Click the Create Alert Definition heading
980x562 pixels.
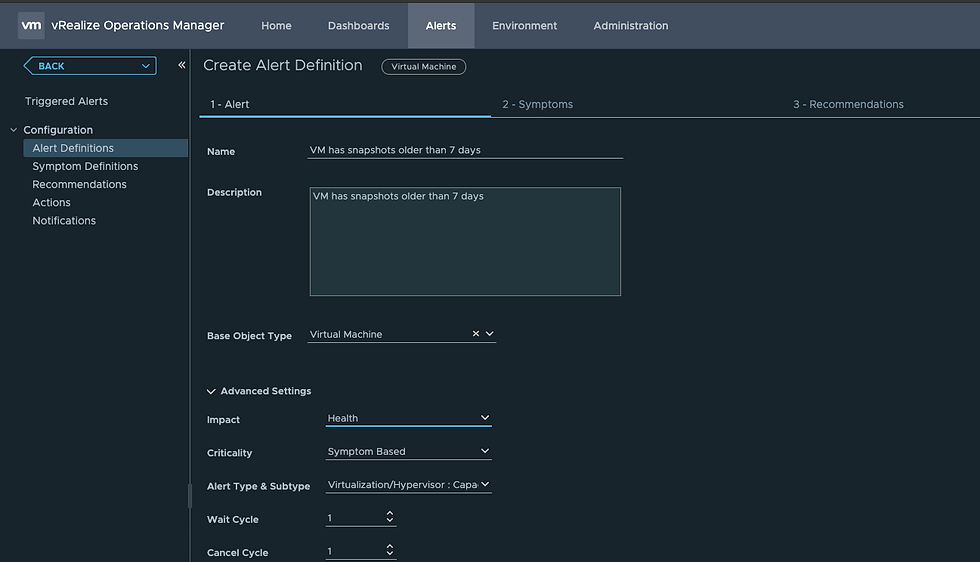point(282,65)
